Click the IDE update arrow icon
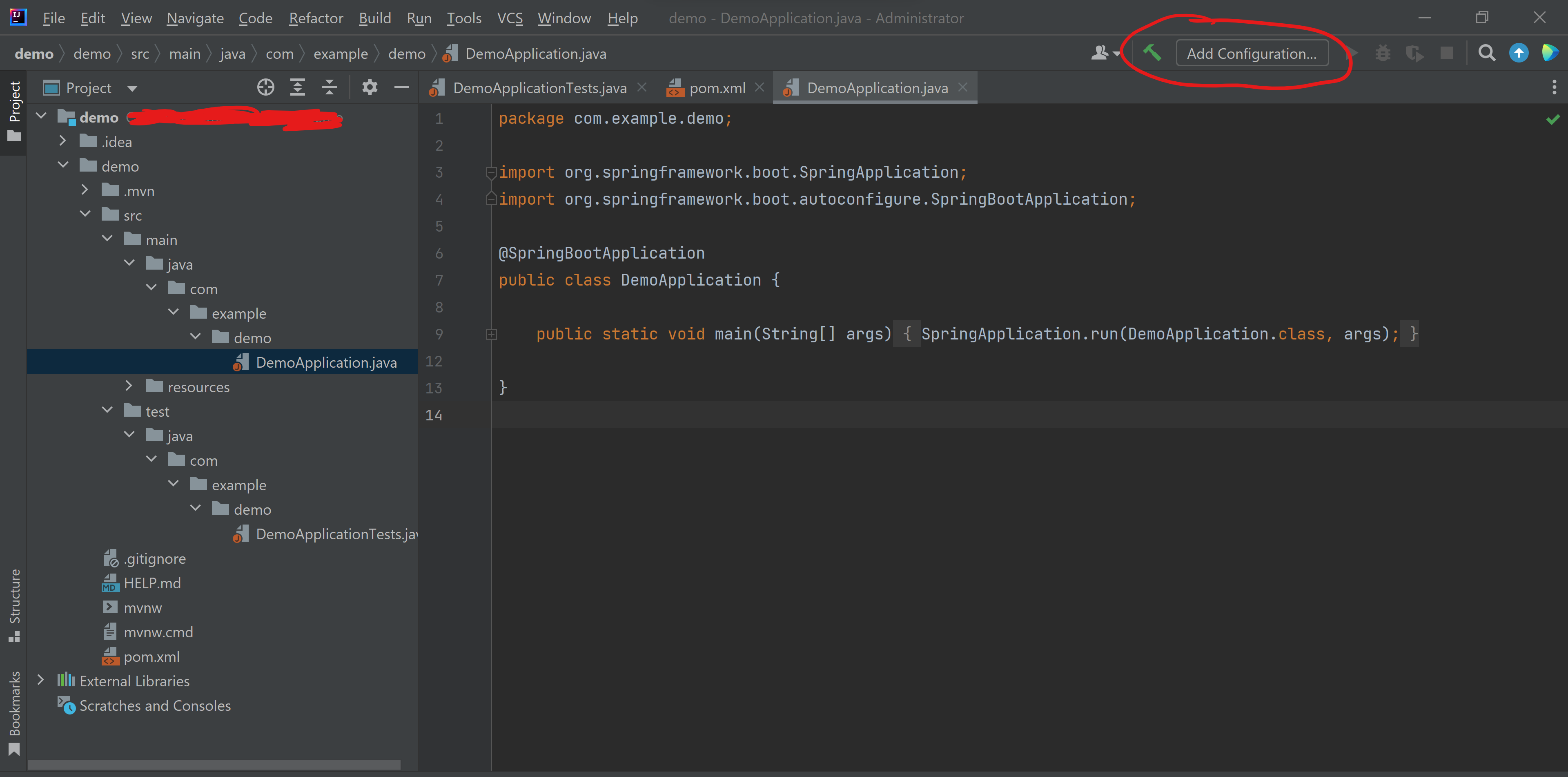Screen dimensions: 1568x777 (x=1519, y=54)
